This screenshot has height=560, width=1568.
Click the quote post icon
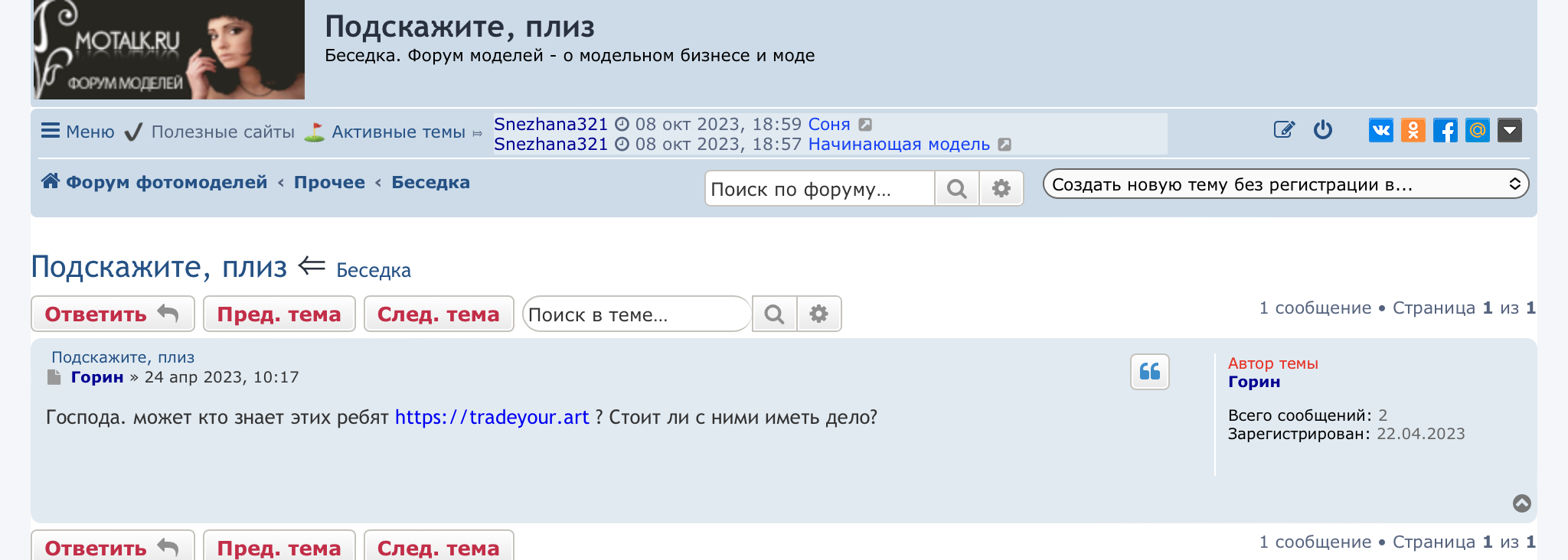(1149, 372)
